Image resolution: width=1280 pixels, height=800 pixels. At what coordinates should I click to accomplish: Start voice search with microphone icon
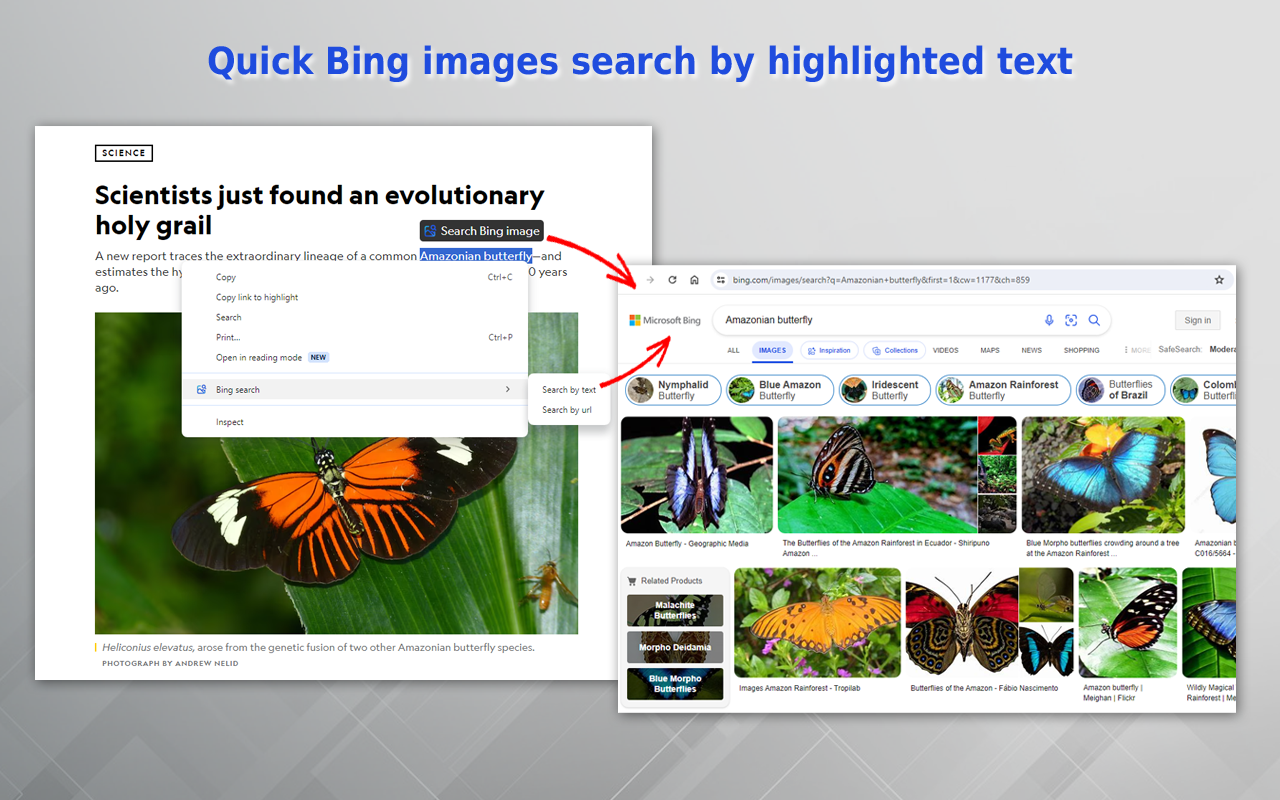(1049, 320)
